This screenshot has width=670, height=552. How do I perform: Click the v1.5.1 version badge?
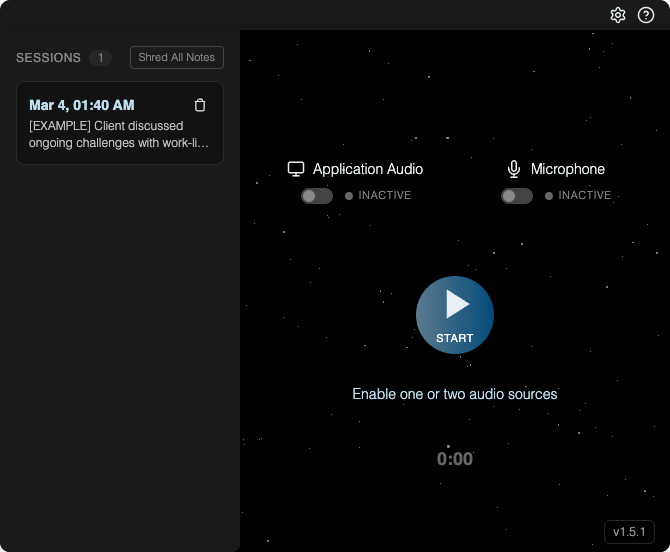point(629,531)
